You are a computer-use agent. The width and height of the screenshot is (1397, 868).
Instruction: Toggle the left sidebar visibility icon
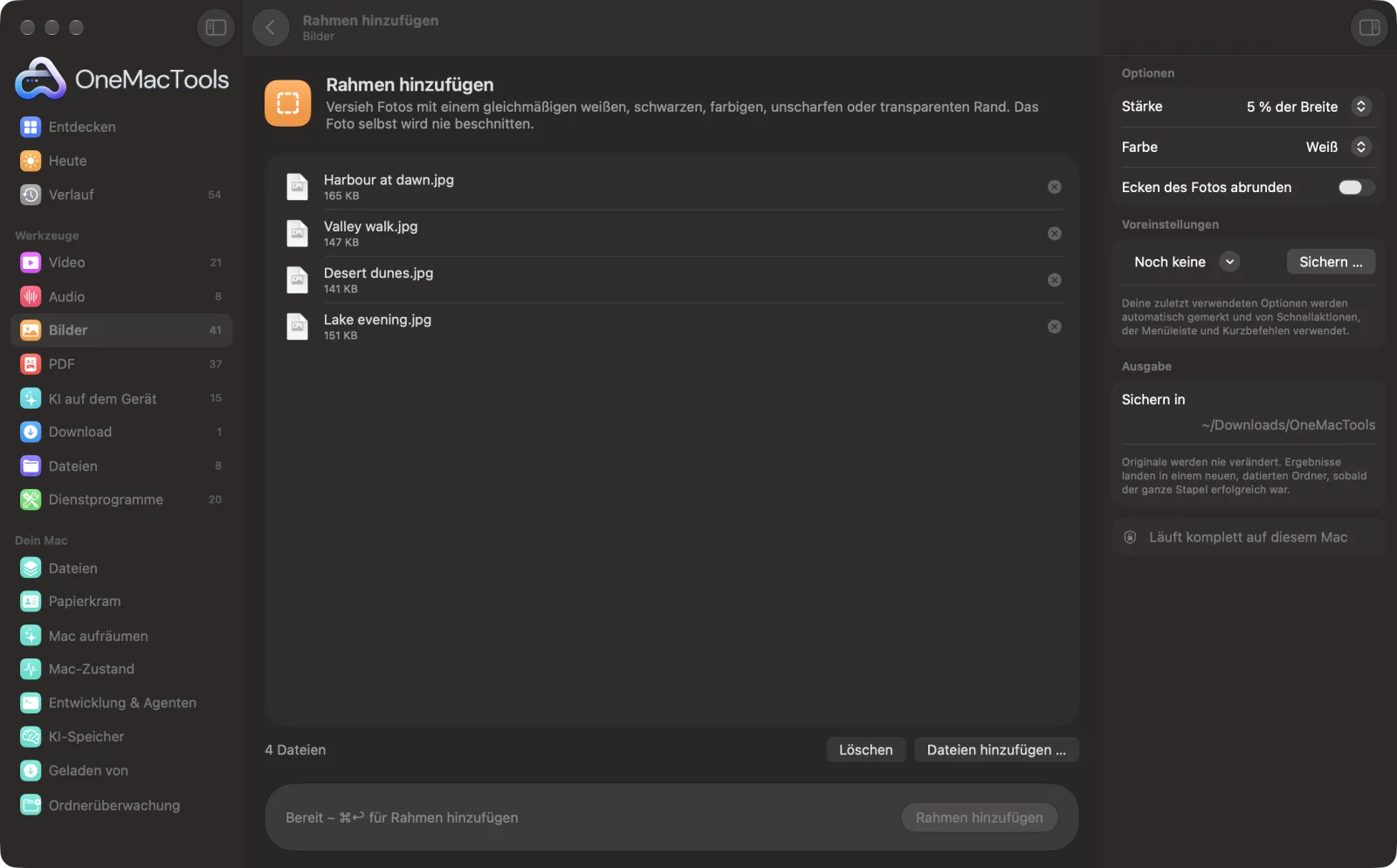[x=216, y=28]
